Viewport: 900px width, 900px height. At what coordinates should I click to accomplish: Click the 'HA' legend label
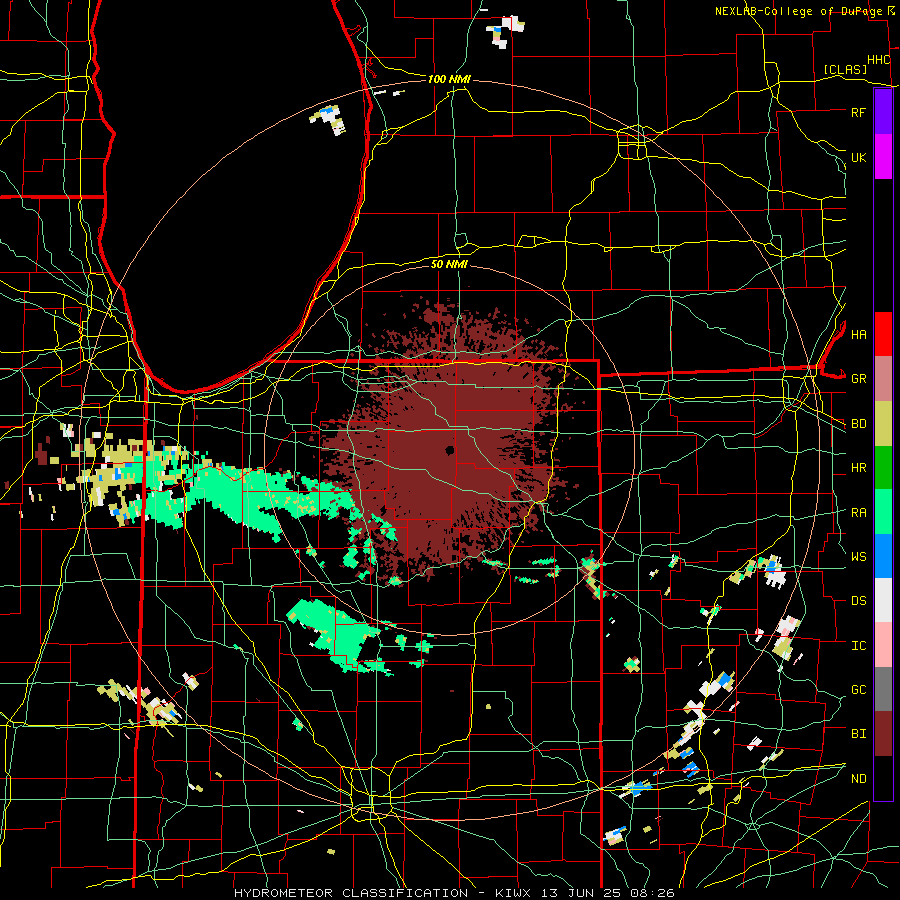click(858, 334)
